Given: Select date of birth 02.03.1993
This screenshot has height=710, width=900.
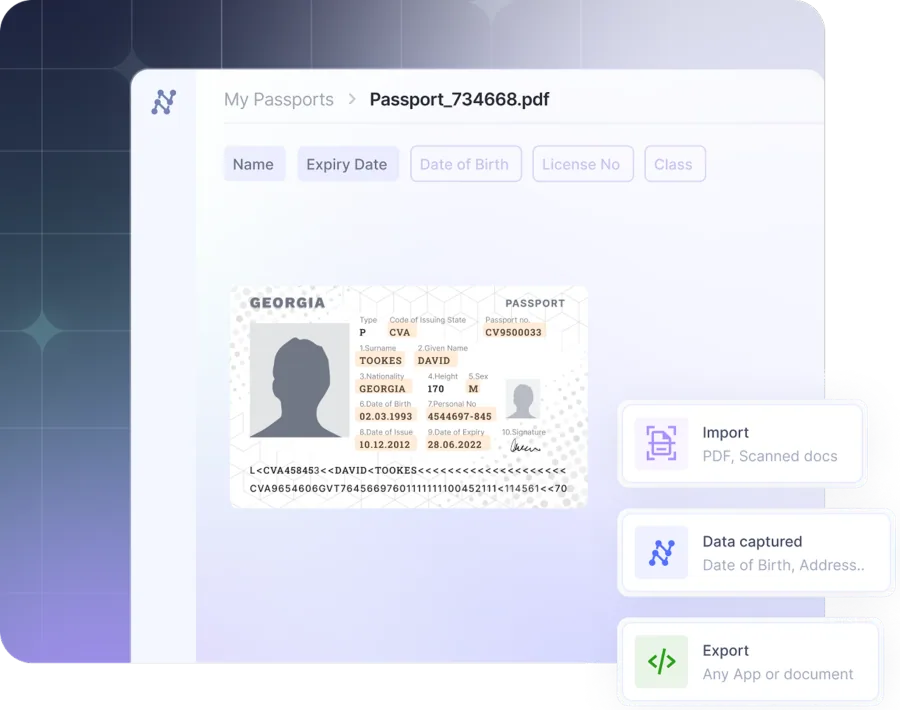Looking at the screenshot, I should (x=386, y=416).
